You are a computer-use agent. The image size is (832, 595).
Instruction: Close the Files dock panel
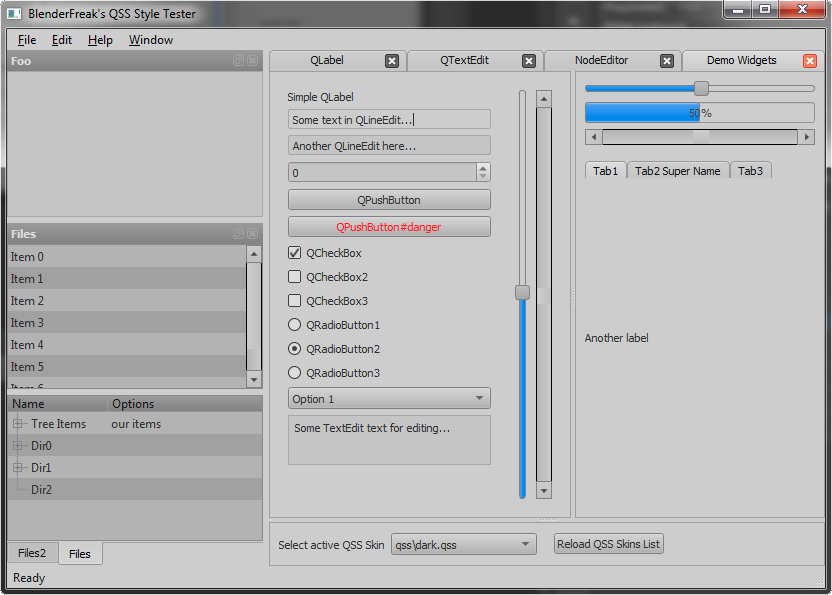tap(253, 234)
